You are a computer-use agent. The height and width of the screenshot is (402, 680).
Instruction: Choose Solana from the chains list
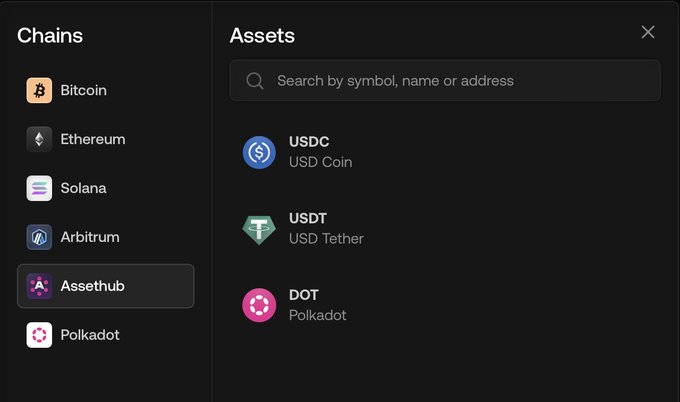[x=83, y=188]
